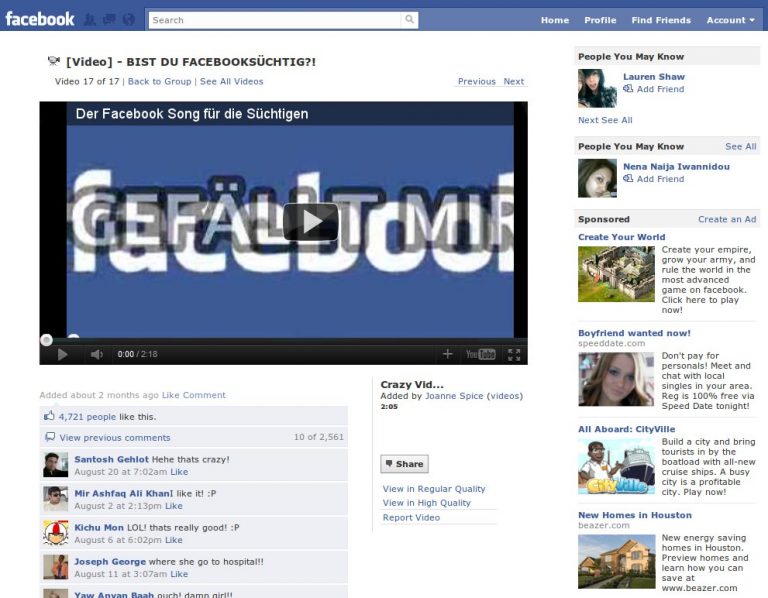Click the Add Friend icon for Nena Naija Iwannidou
The width and height of the screenshot is (768, 598).
[x=628, y=179]
